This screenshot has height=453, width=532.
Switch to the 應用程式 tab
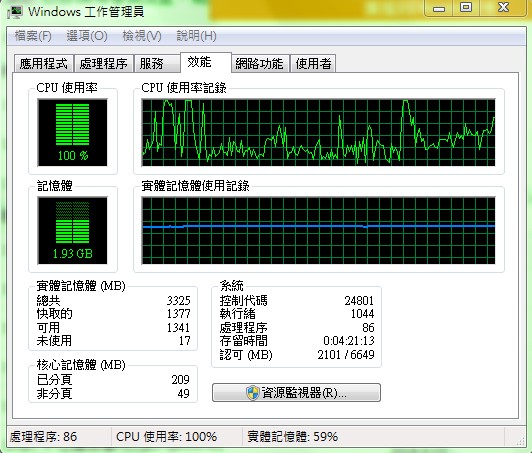coord(43,63)
